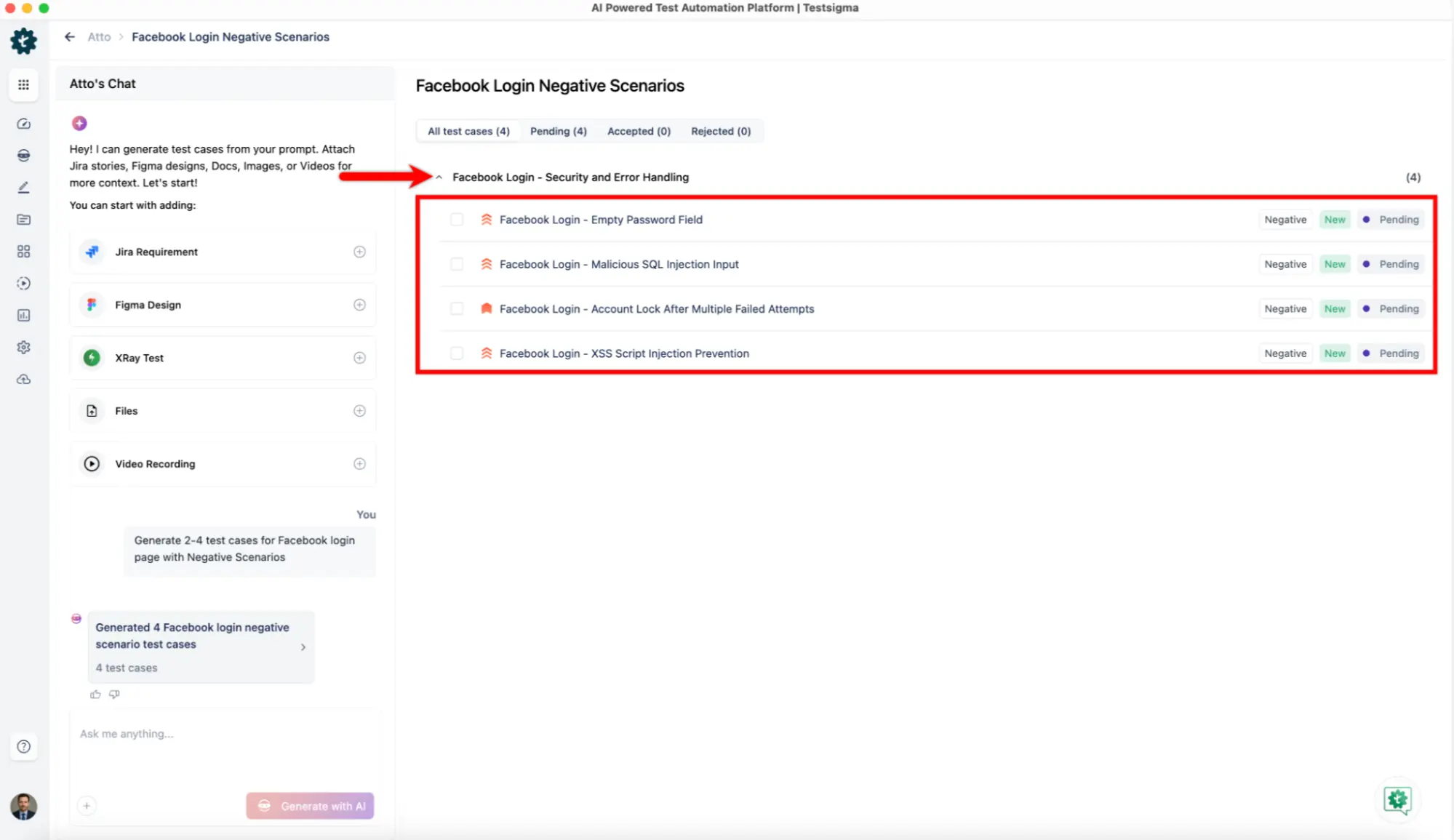Viewport: 1454px width, 840px height.
Task: Switch to the Pending (4) tab
Action: click(x=558, y=131)
